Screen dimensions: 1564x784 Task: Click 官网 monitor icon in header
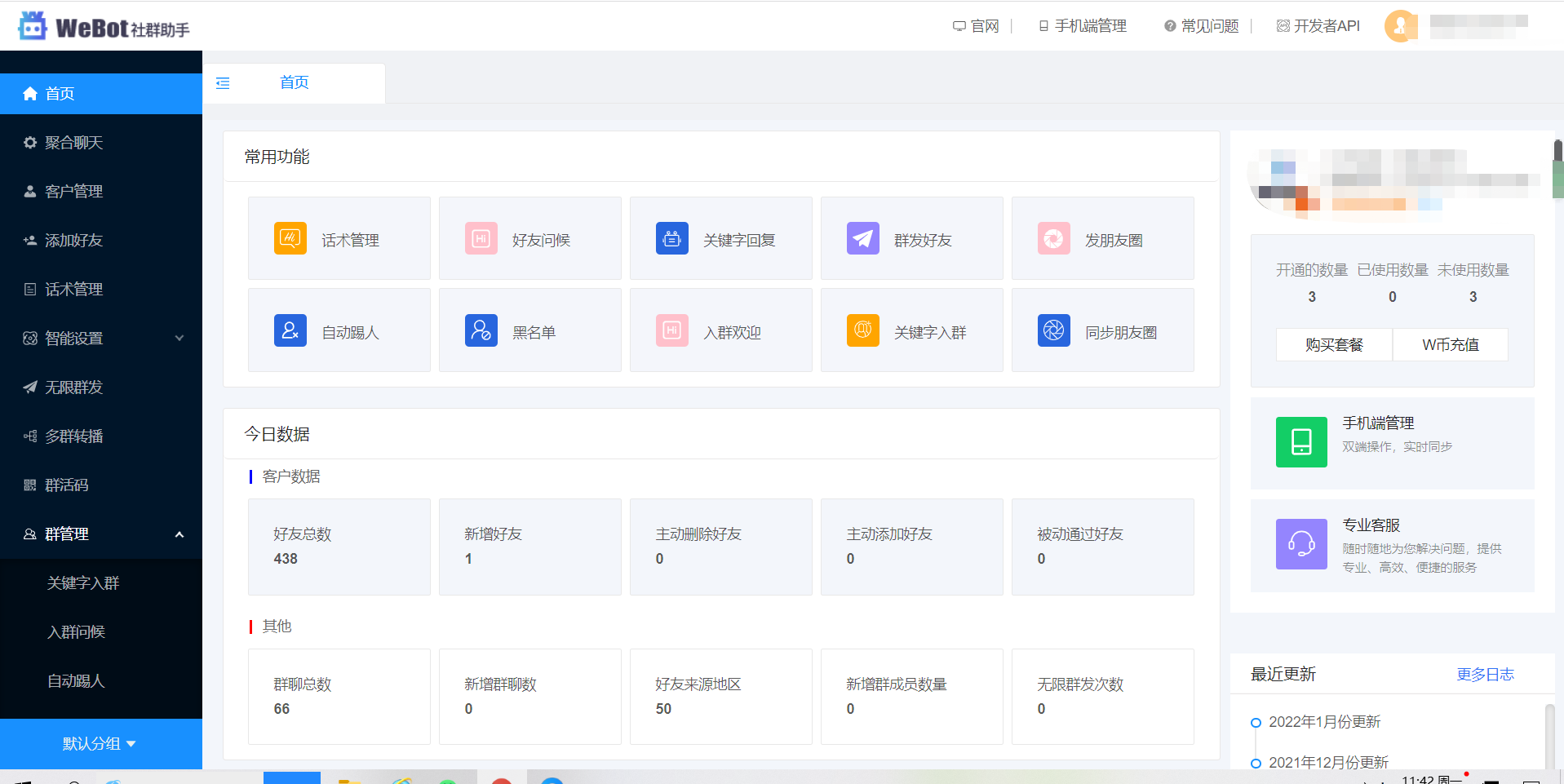click(959, 26)
